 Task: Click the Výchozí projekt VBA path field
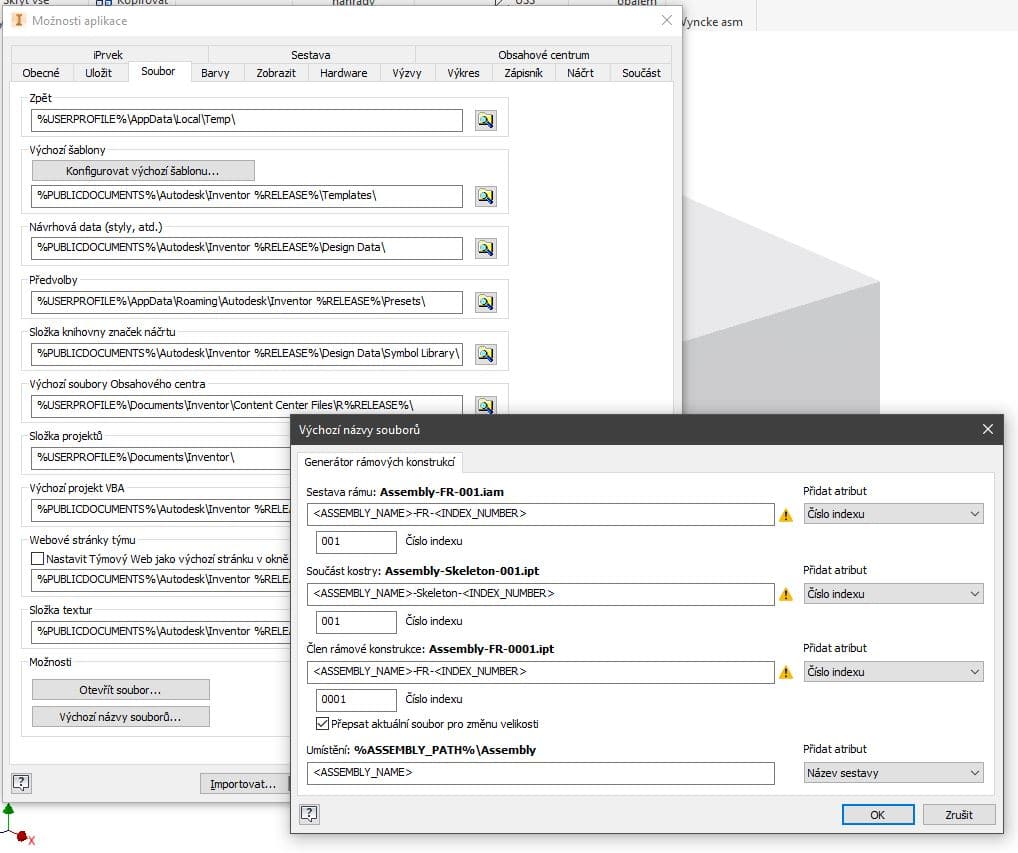point(161,510)
